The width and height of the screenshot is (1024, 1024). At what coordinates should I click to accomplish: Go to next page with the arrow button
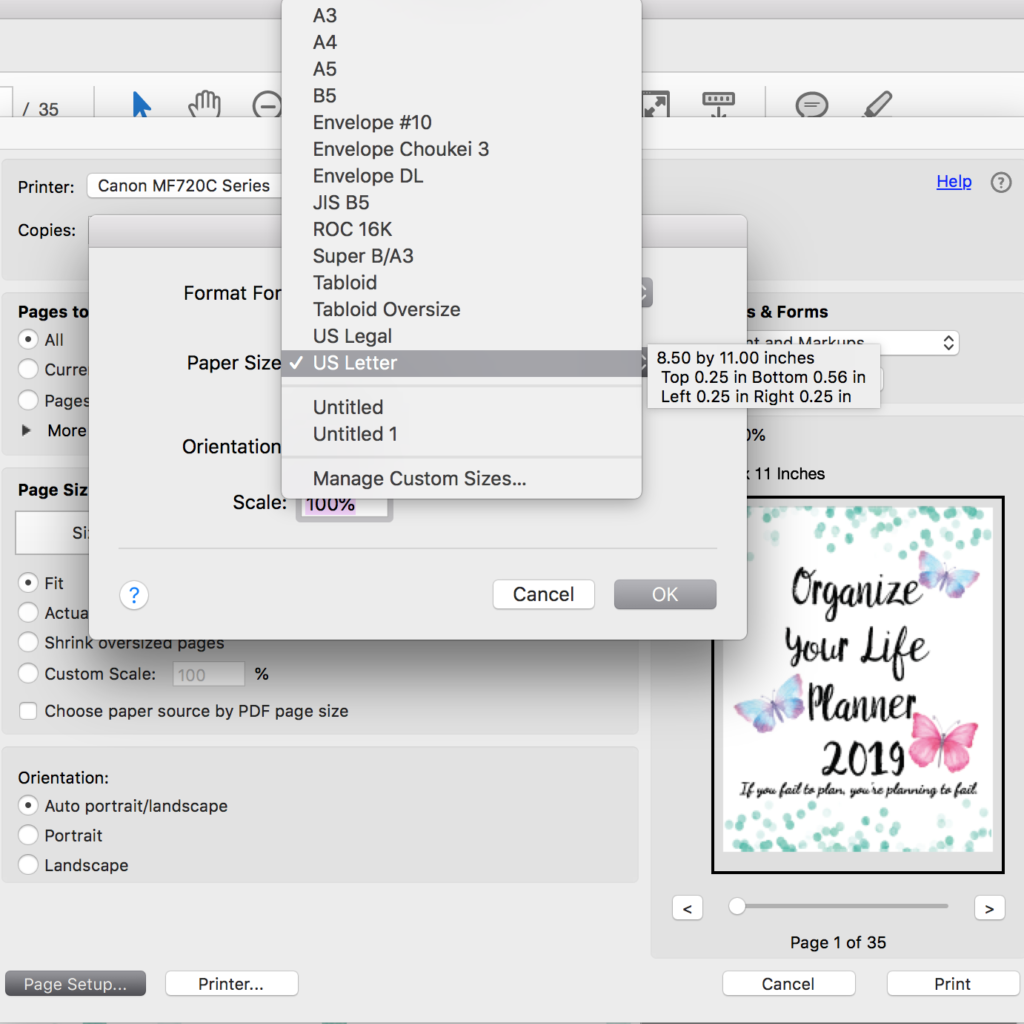coord(989,907)
